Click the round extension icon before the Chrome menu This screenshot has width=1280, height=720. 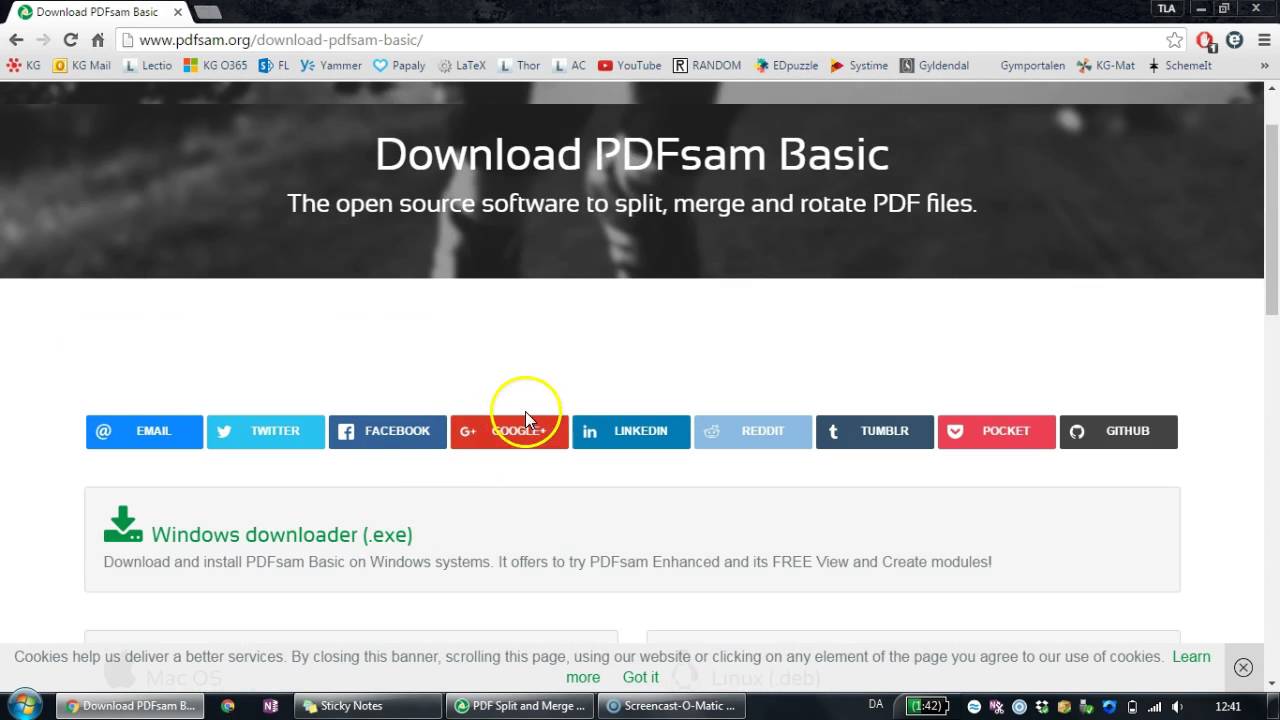[1234, 40]
